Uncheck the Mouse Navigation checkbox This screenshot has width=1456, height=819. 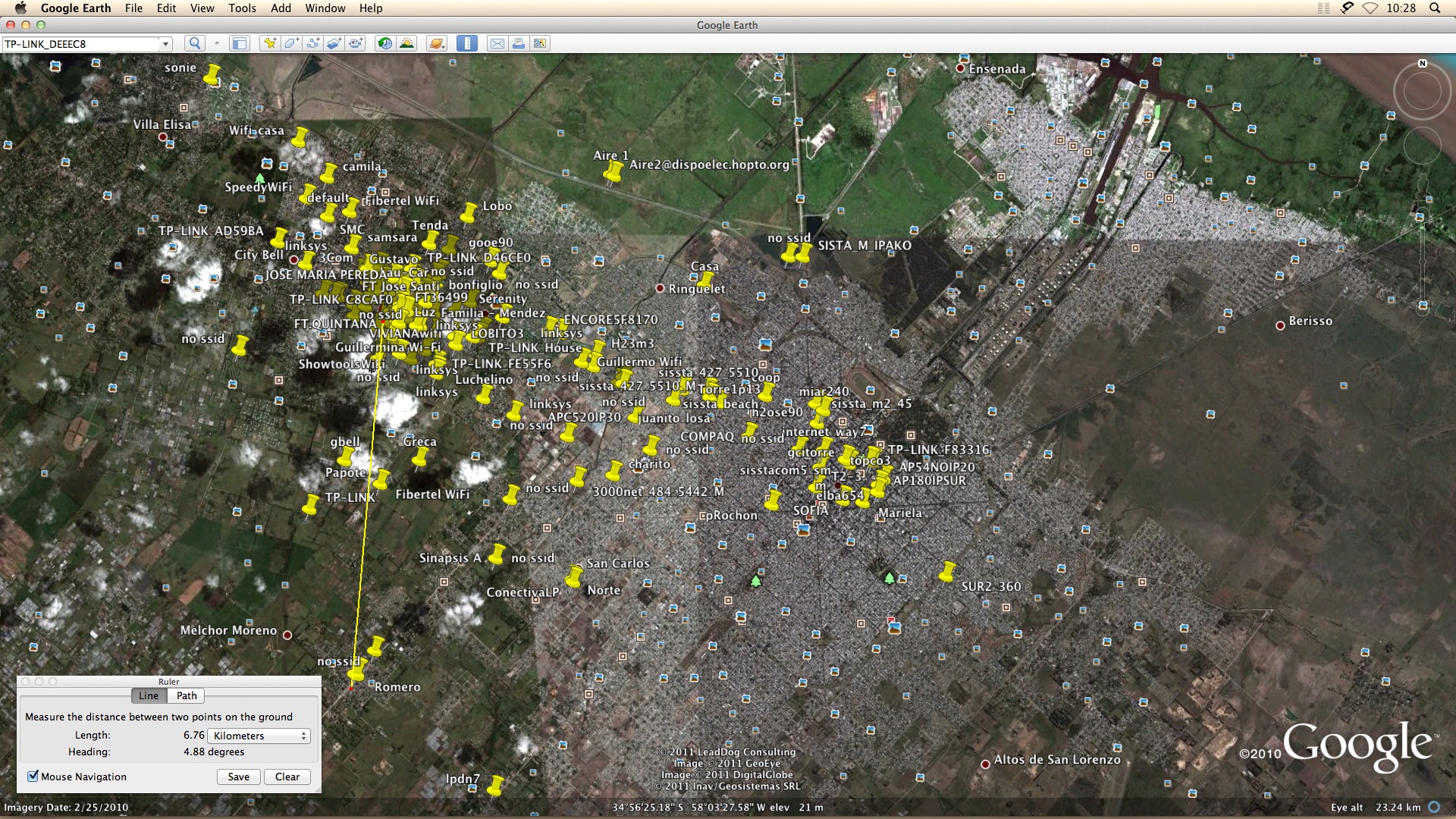pos(33,776)
